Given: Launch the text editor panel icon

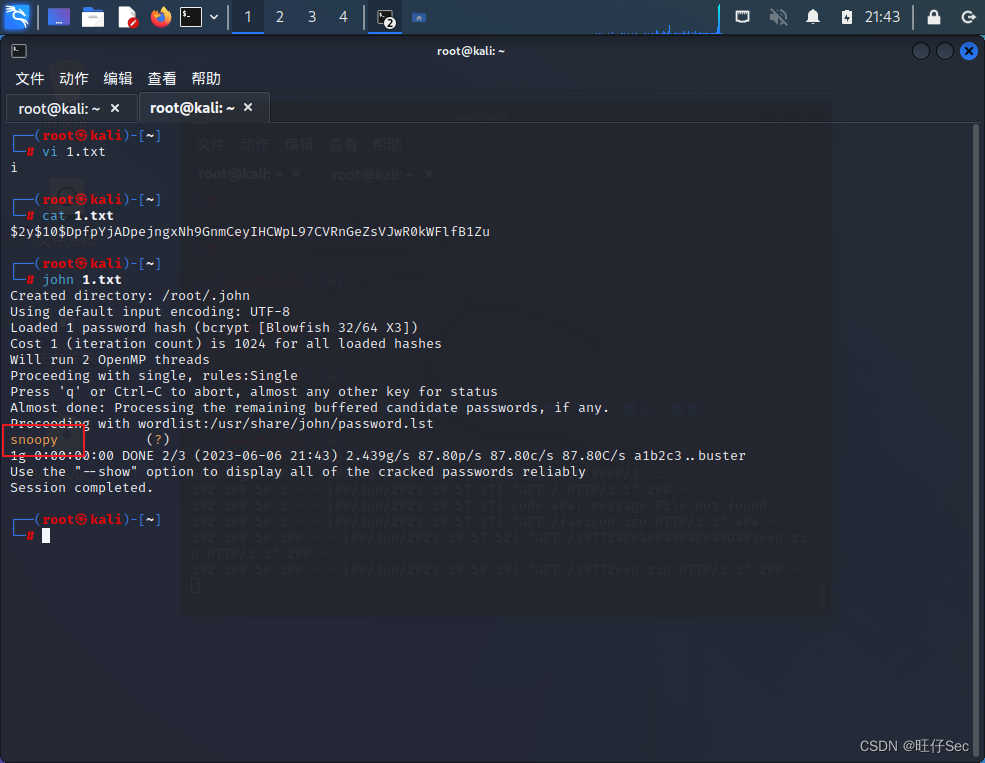Looking at the screenshot, I should click(x=128, y=17).
